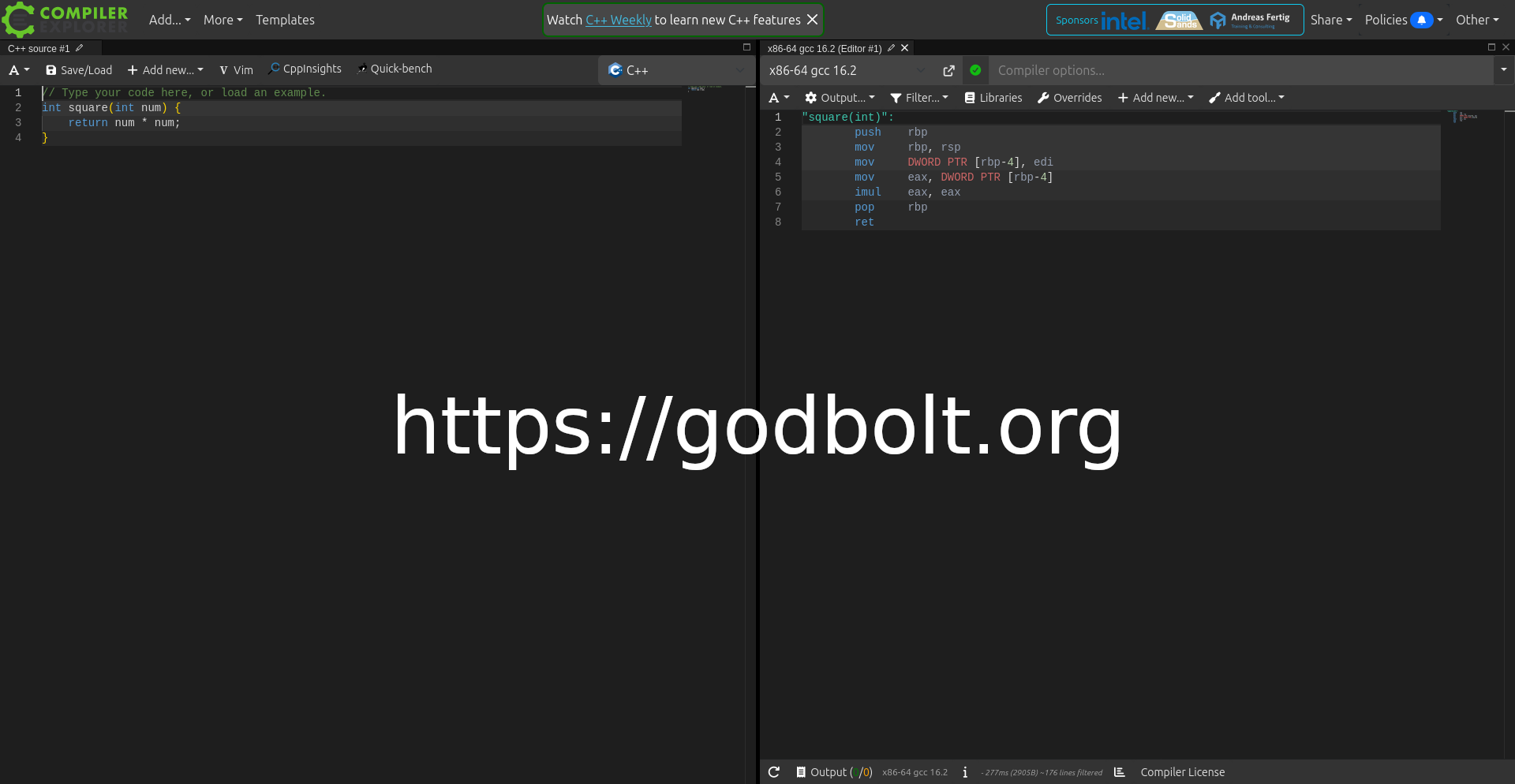
Task: Open the editor Add new... menu
Action: pyautogui.click(x=166, y=70)
